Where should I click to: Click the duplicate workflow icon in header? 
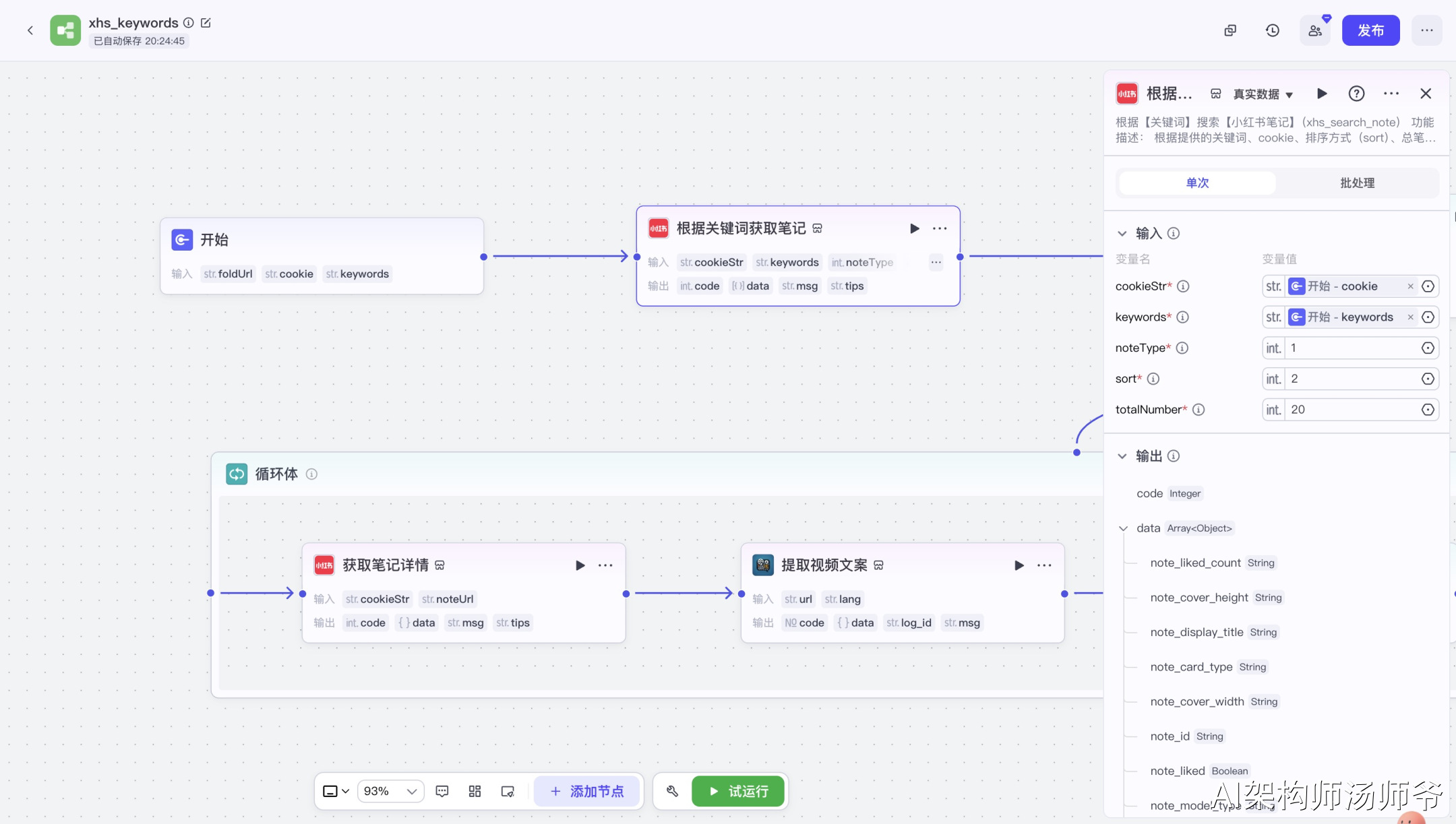(1230, 30)
